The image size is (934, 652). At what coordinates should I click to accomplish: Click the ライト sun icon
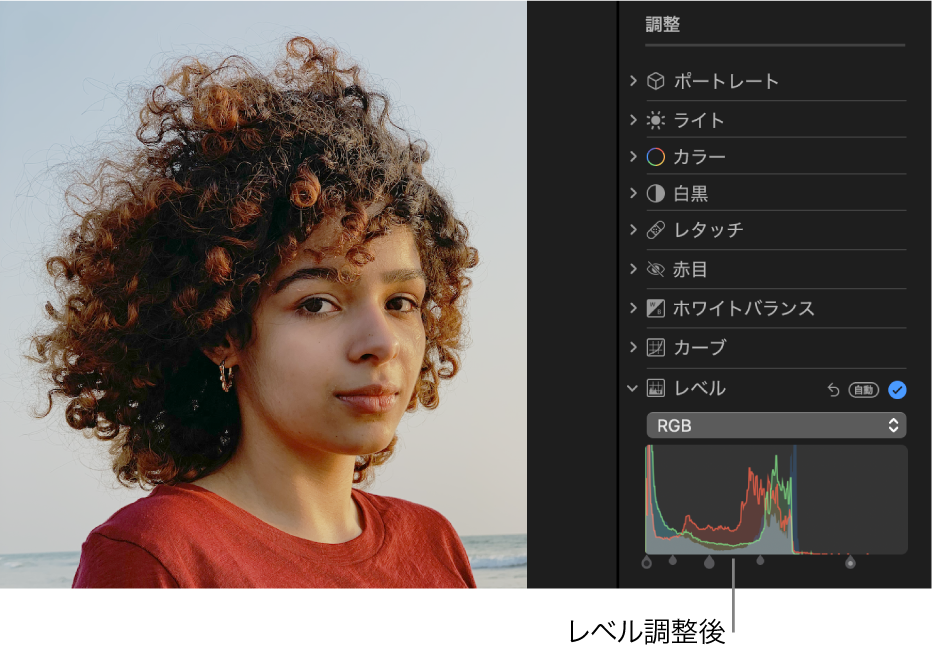tap(655, 120)
